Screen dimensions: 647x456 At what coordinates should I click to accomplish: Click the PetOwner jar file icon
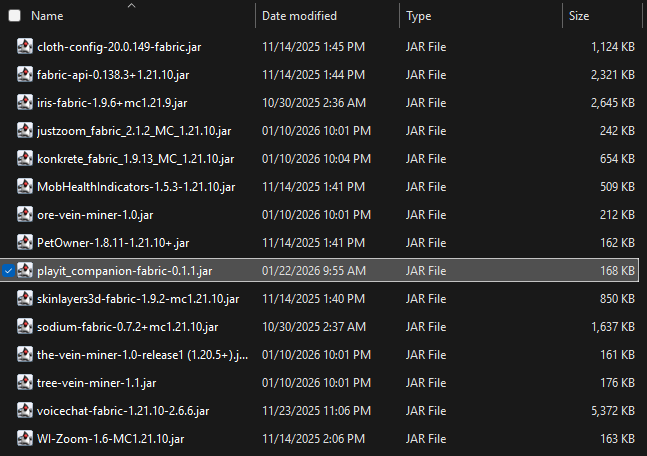tap(25, 242)
